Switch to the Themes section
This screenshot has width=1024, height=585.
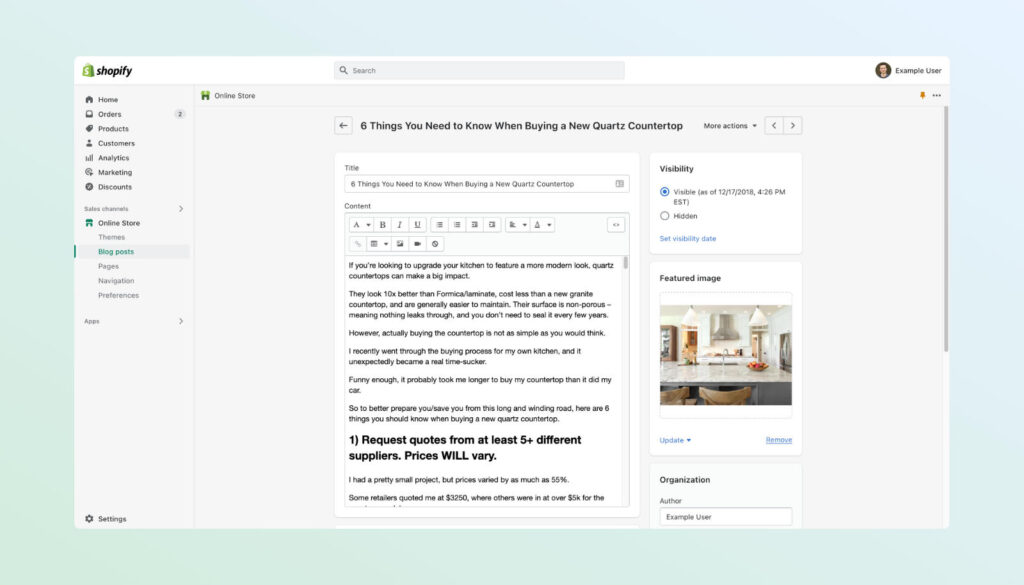tap(110, 237)
